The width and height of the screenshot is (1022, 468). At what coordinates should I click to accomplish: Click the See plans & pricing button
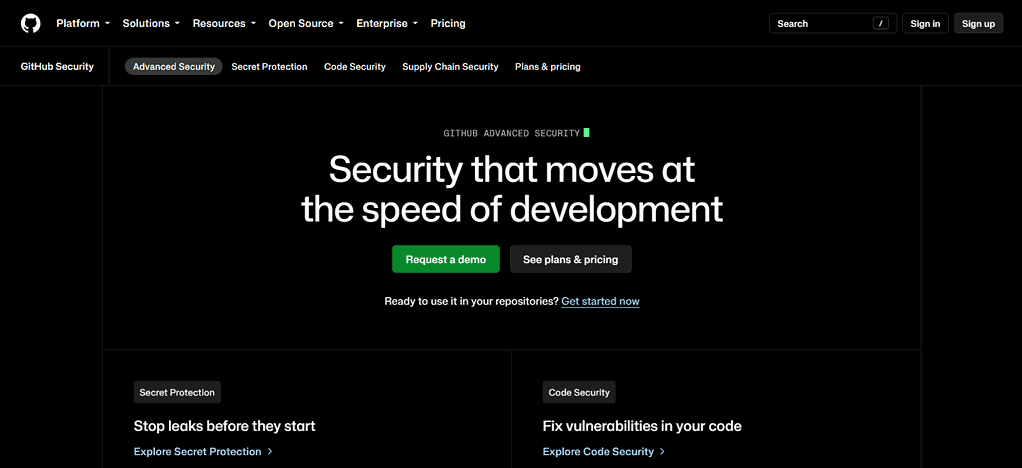pyautogui.click(x=570, y=259)
